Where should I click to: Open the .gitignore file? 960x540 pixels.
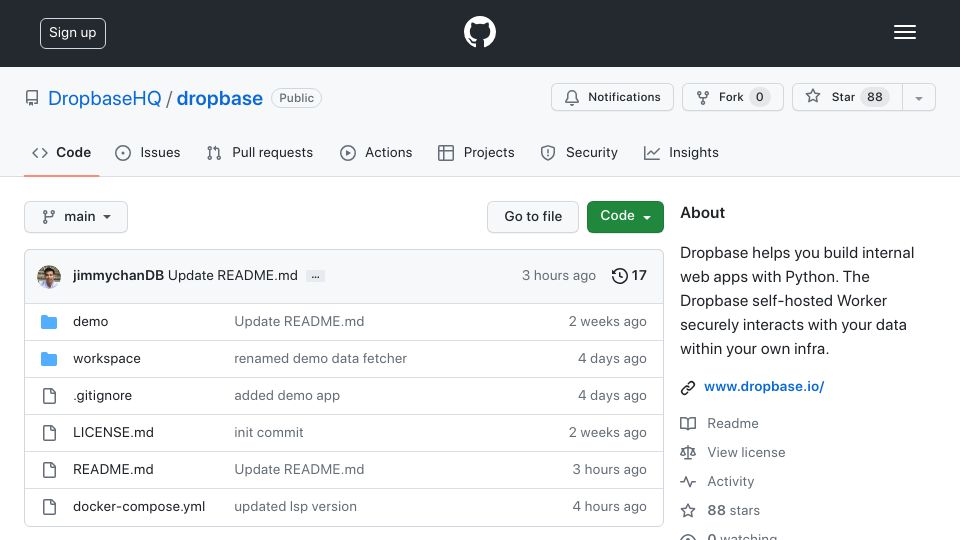[x=102, y=396]
